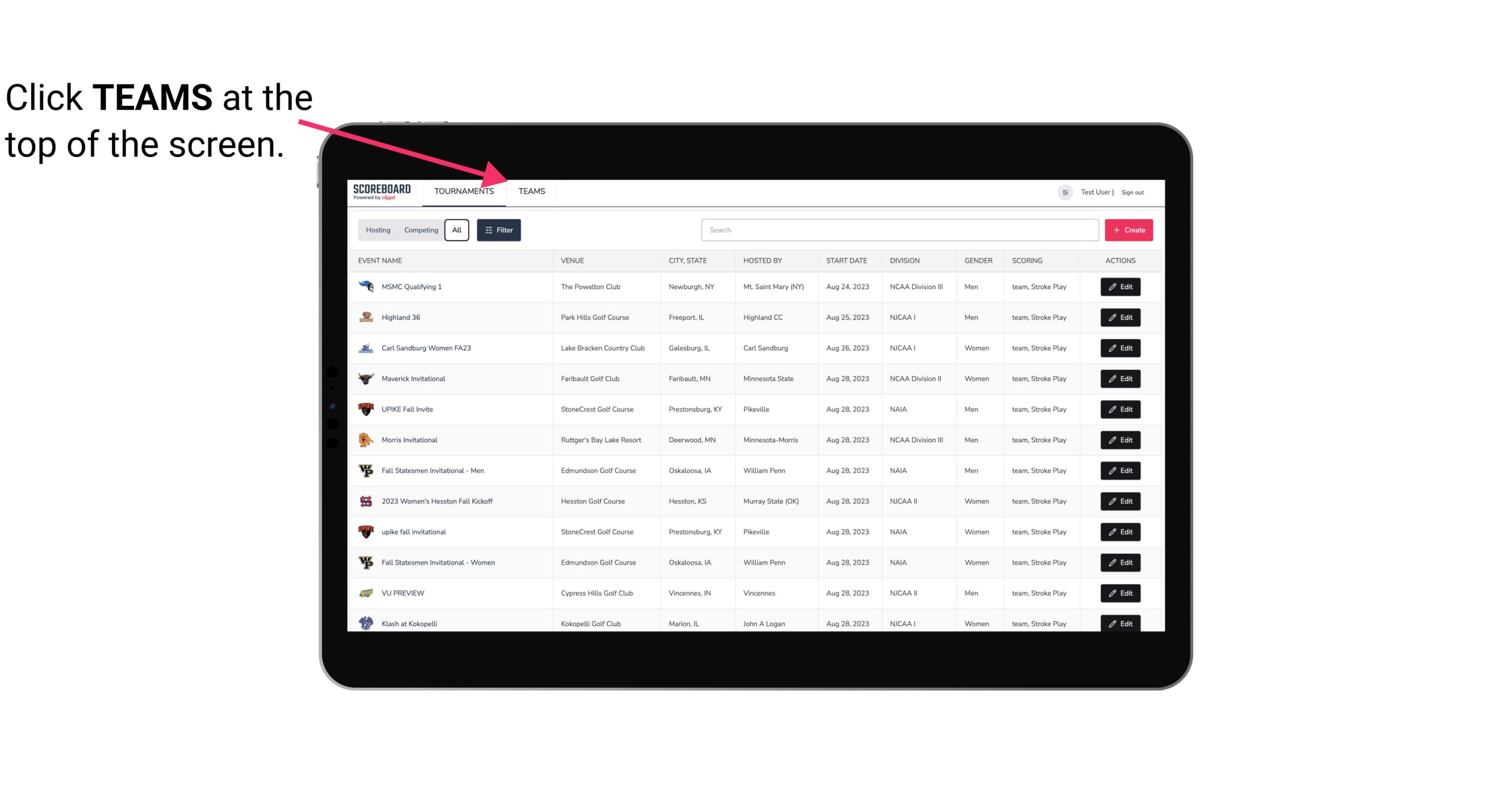
Task: Select the All filter toggle
Action: pyautogui.click(x=456, y=230)
